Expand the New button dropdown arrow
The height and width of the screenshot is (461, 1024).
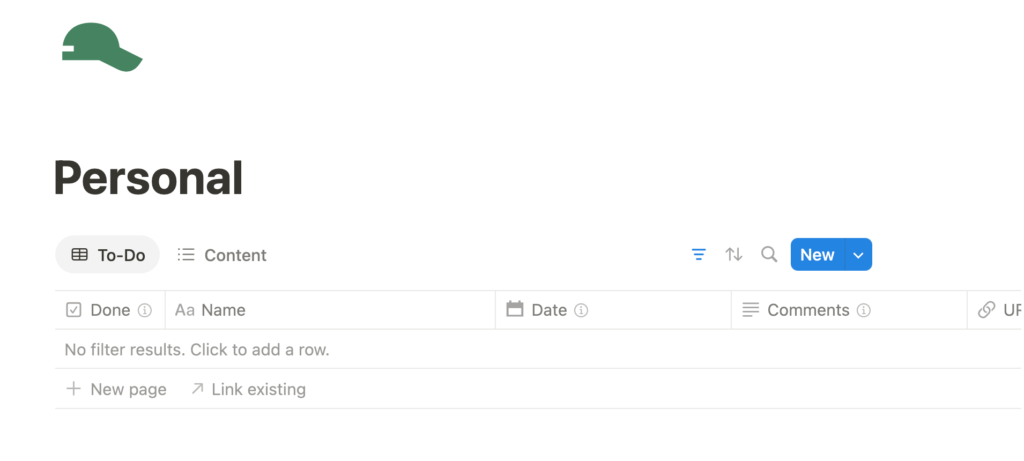(x=858, y=254)
